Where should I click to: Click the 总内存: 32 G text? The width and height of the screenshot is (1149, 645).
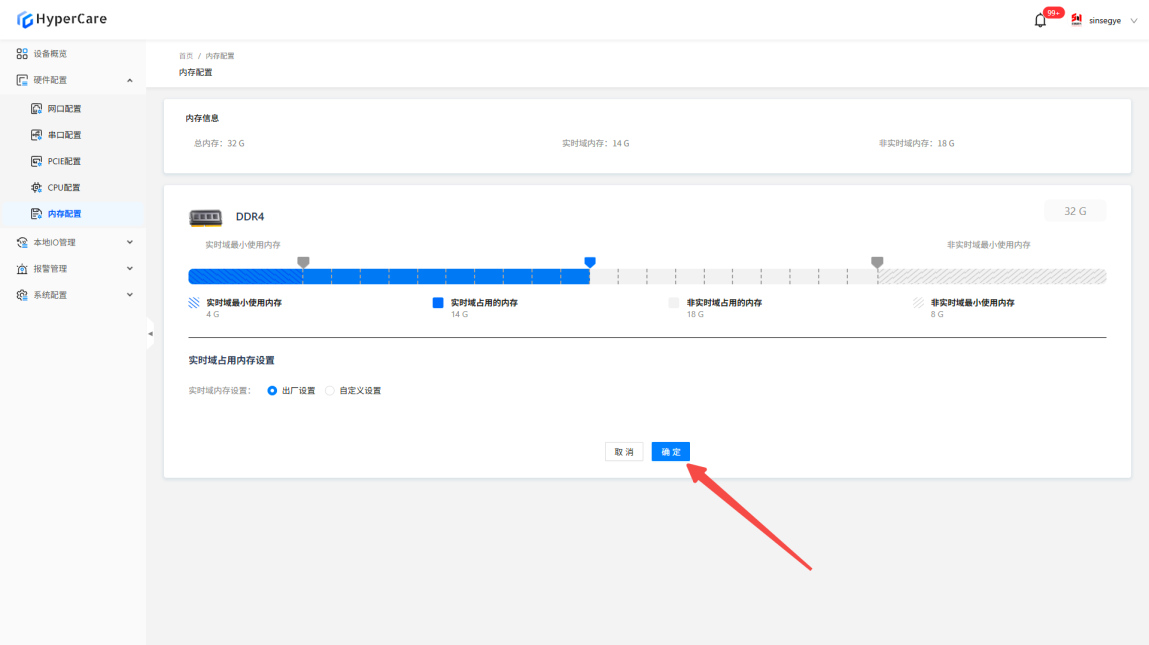coord(219,144)
